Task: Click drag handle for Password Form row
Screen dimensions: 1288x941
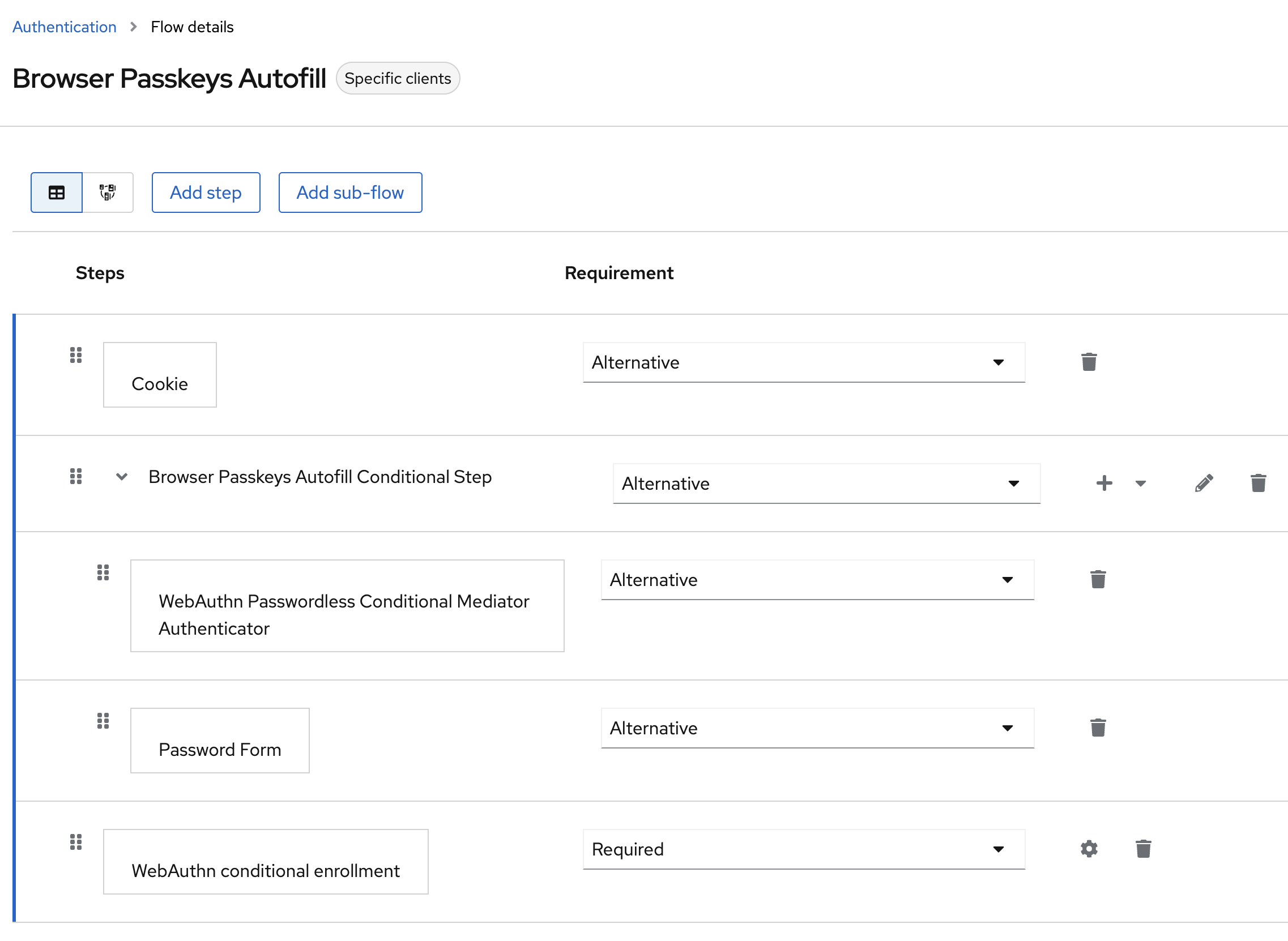Action: point(103,721)
